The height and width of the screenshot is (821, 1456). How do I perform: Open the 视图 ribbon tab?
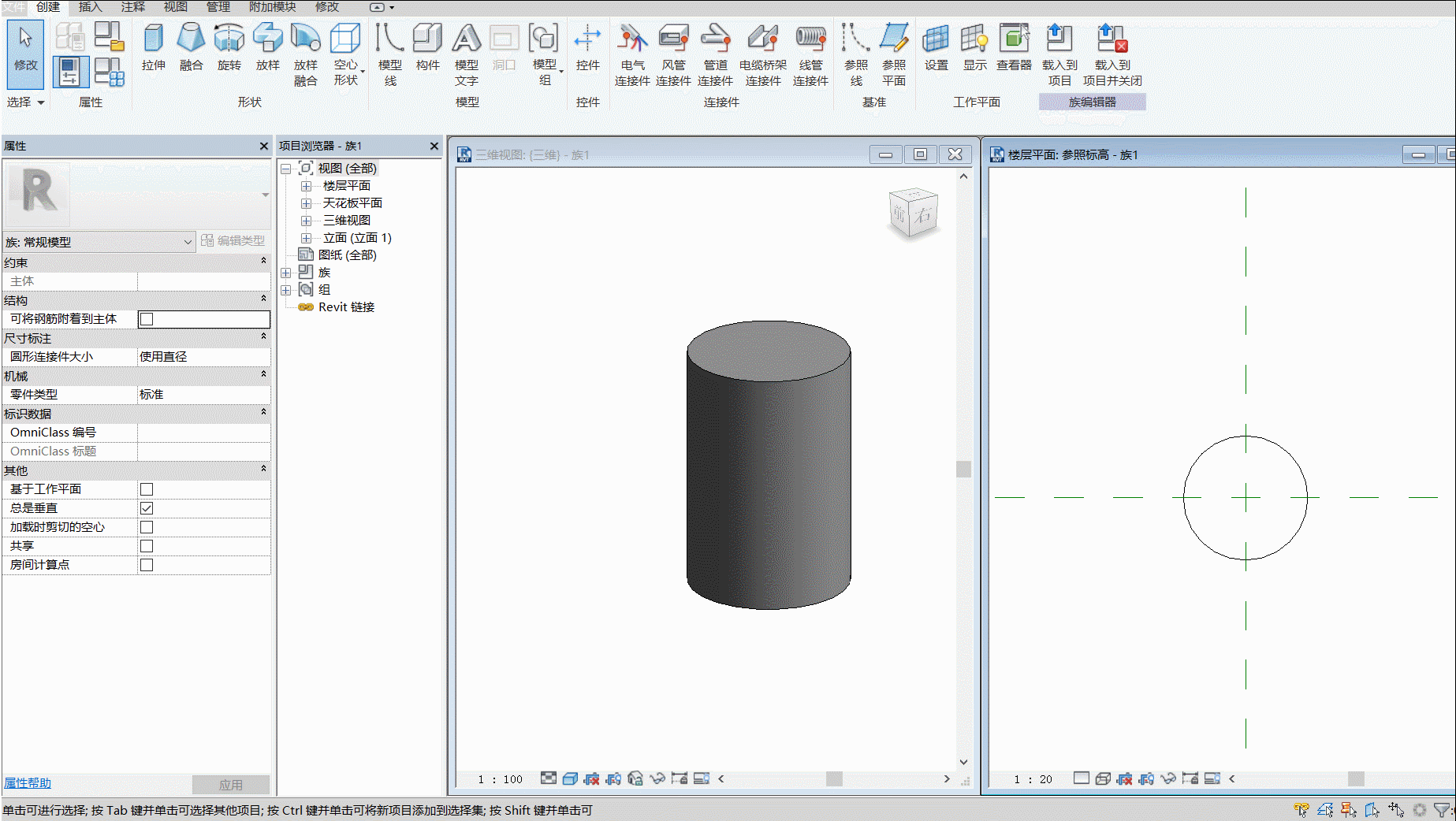175,7
